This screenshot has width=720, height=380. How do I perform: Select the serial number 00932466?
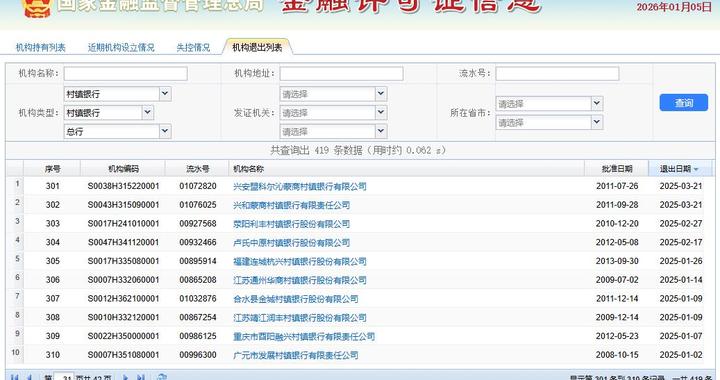(x=197, y=242)
